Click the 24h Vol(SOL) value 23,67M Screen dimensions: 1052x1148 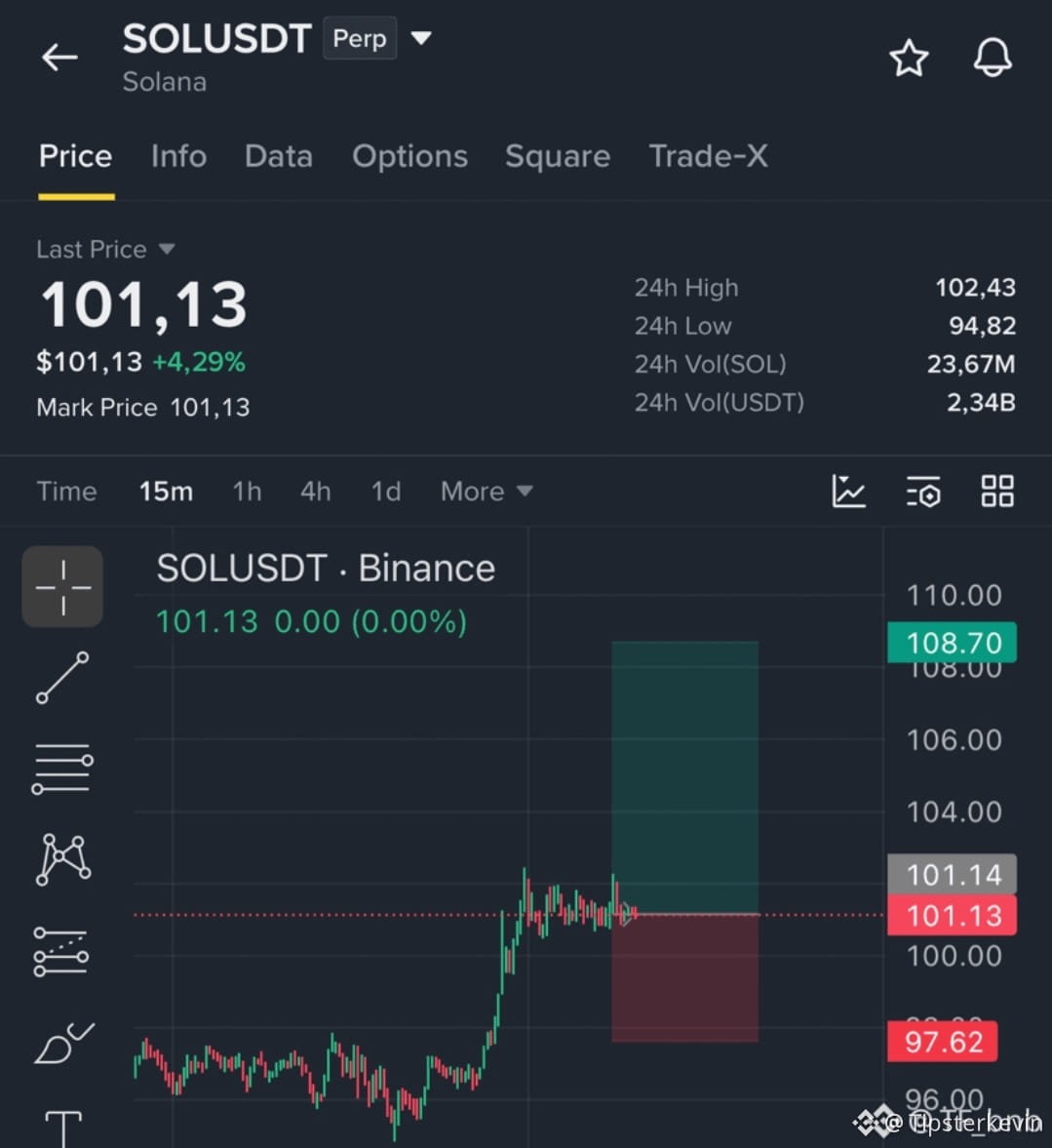(x=971, y=364)
